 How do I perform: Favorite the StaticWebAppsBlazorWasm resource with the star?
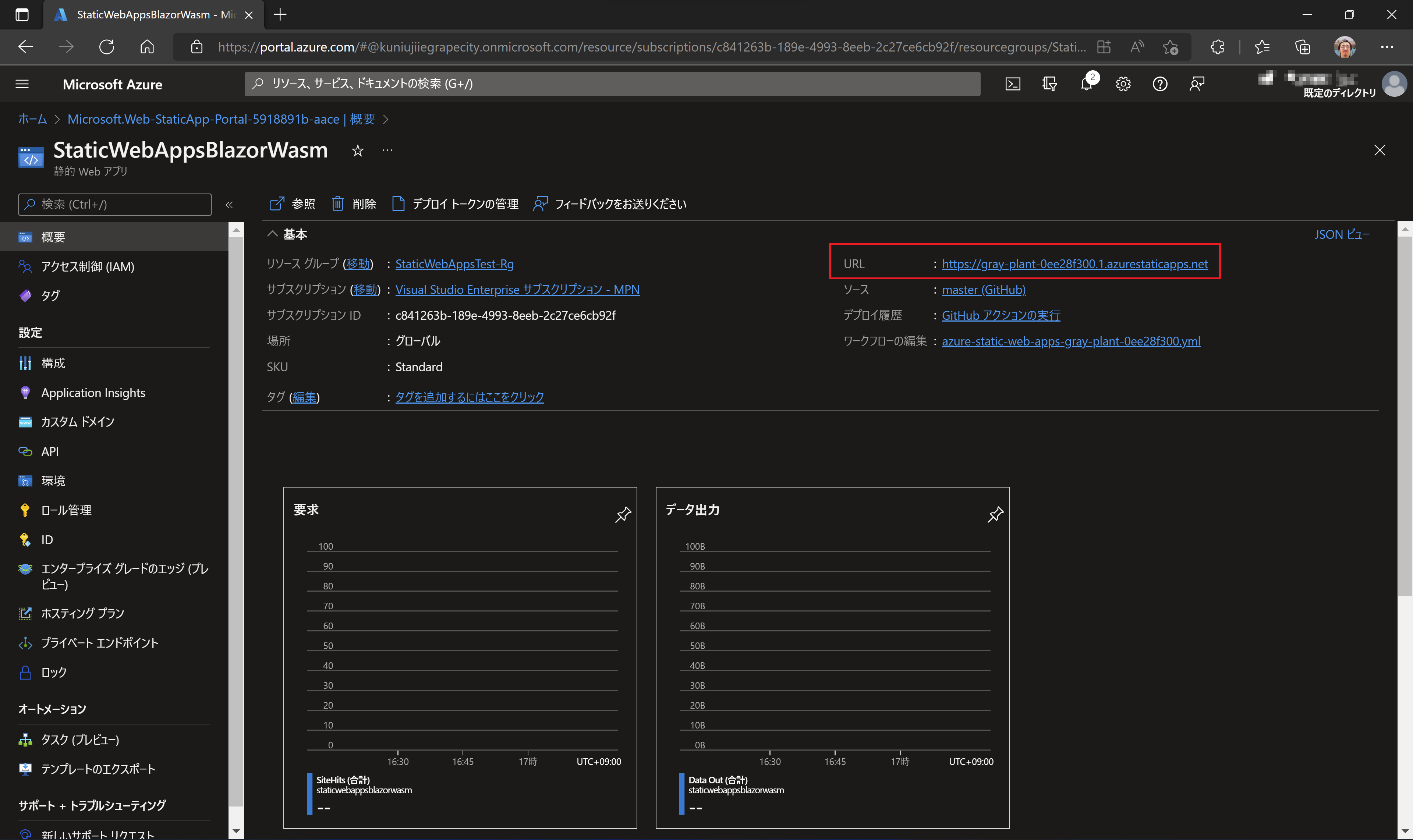point(358,150)
